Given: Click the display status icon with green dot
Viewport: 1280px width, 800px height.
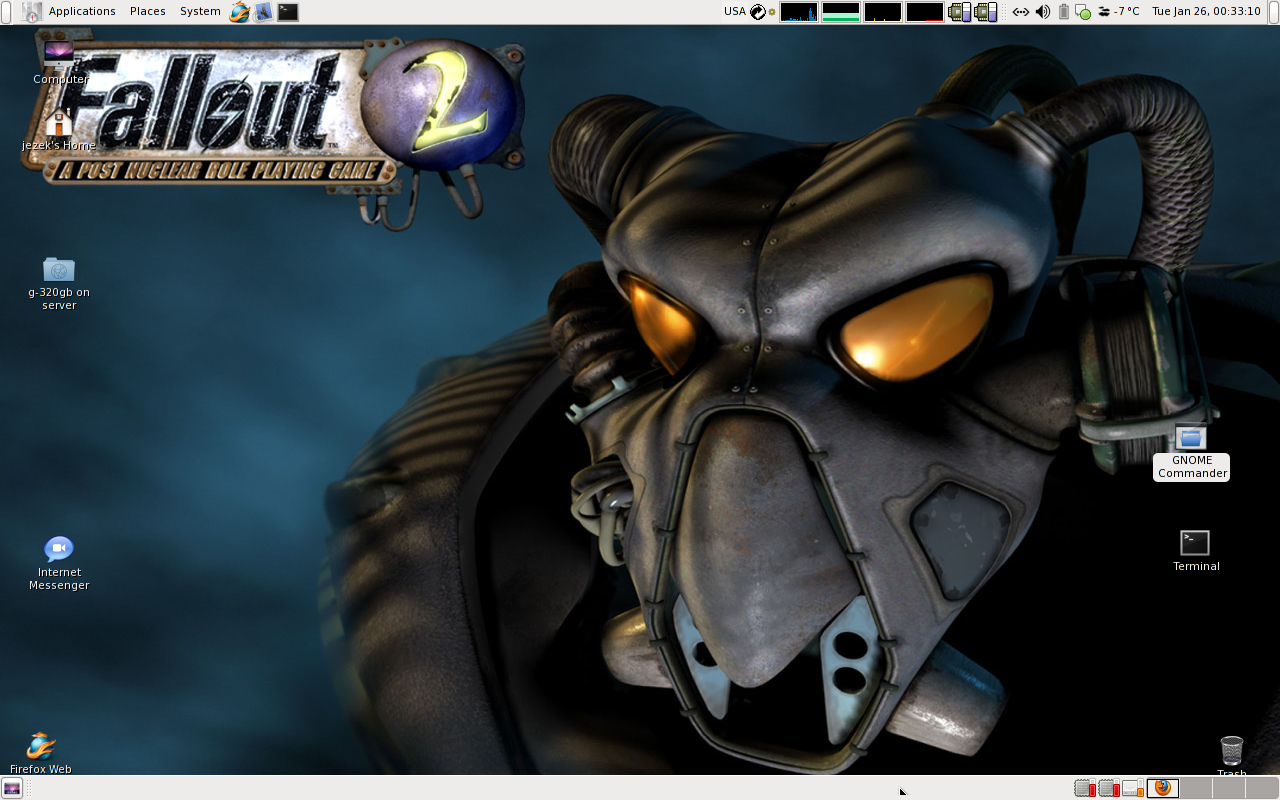Looking at the screenshot, I should click(1083, 12).
